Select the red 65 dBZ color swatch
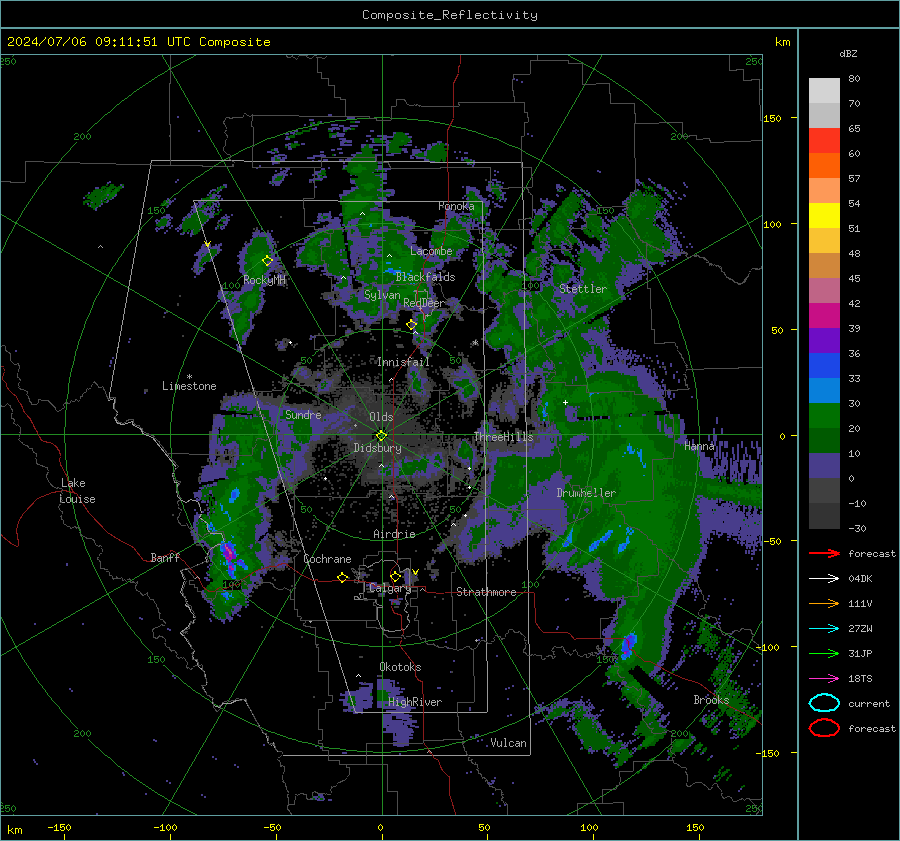 (x=824, y=140)
